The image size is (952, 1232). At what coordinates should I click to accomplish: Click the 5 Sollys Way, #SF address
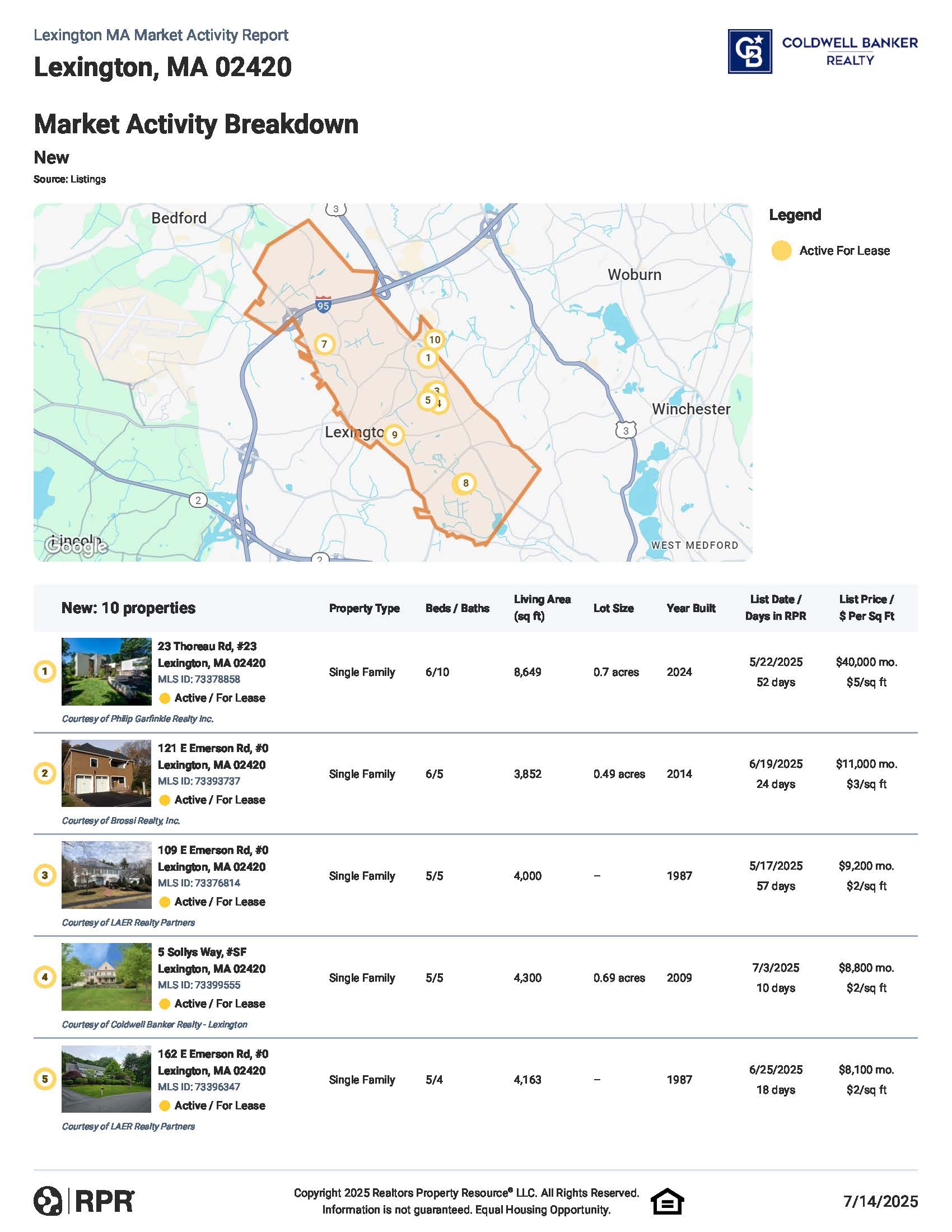click(202, 952)
